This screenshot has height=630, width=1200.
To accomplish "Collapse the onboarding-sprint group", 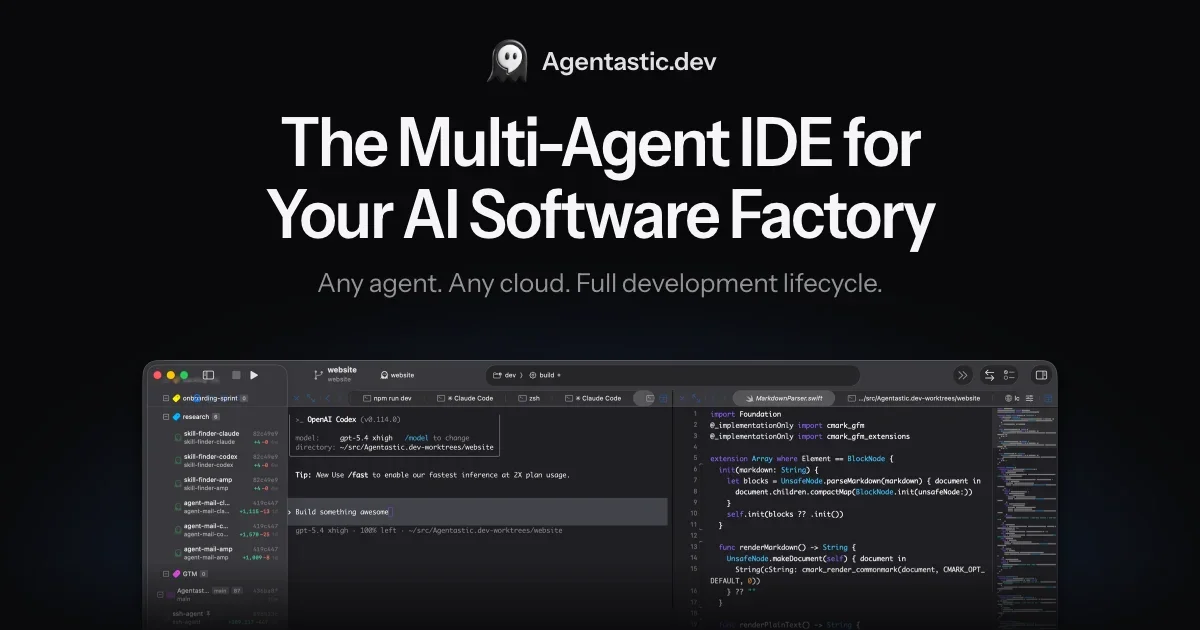I will click(x=165, y=398).
